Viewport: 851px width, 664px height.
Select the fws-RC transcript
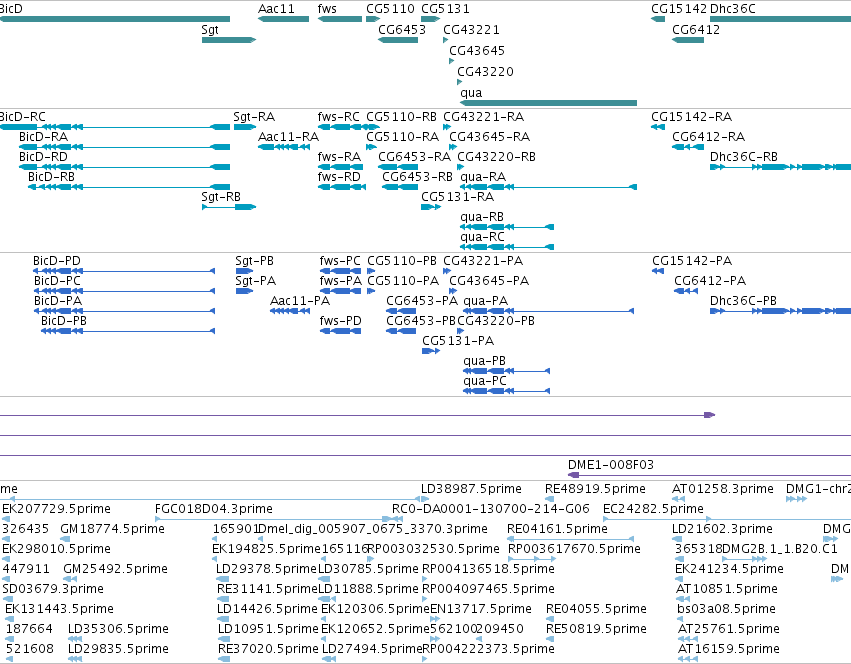[x=339, y=117]
